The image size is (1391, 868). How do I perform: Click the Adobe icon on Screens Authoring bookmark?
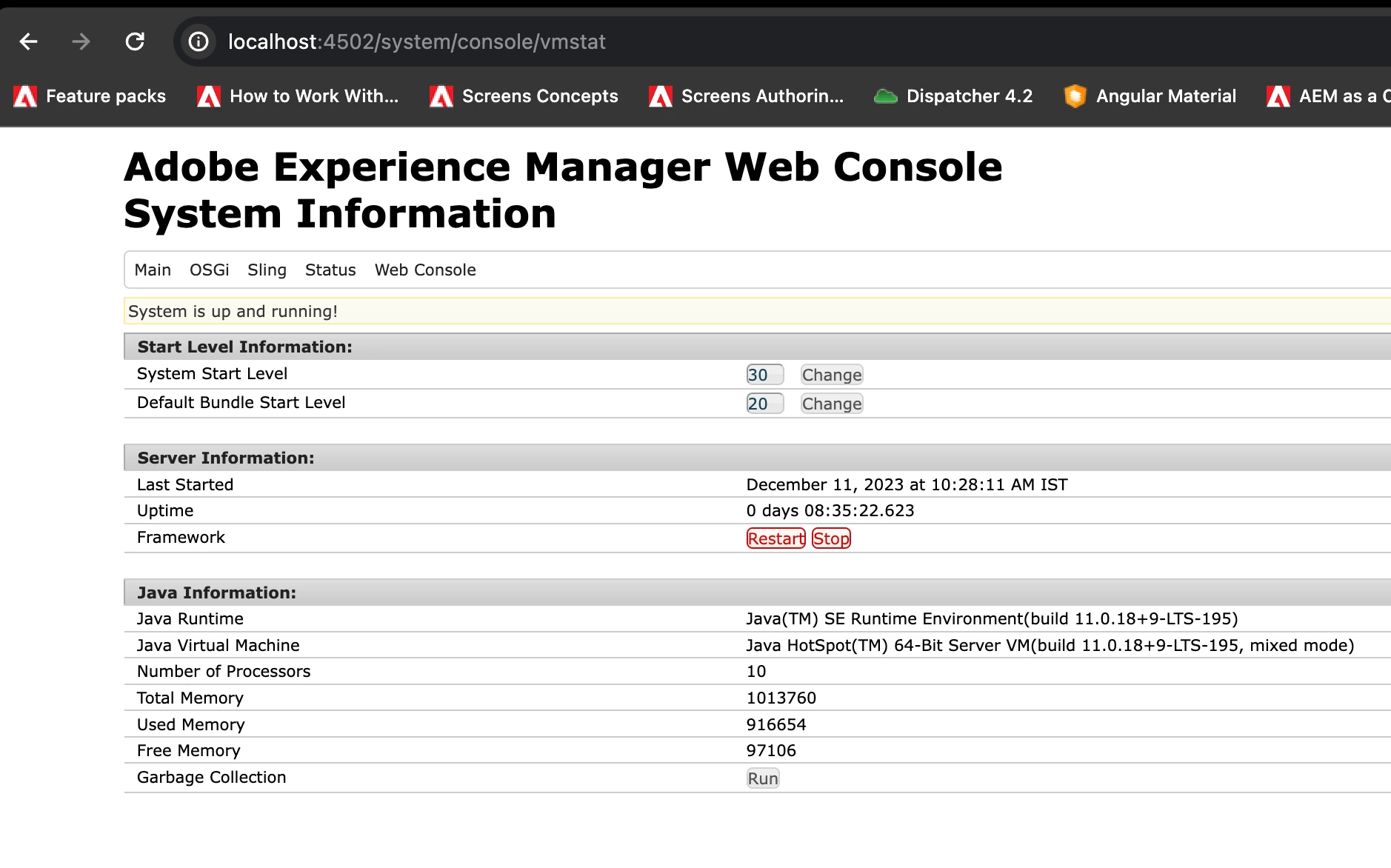click(661, 96)
